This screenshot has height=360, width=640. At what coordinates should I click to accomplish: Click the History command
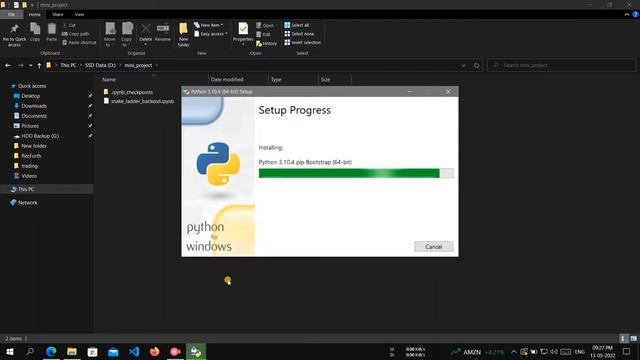click(x=266, y=43)
